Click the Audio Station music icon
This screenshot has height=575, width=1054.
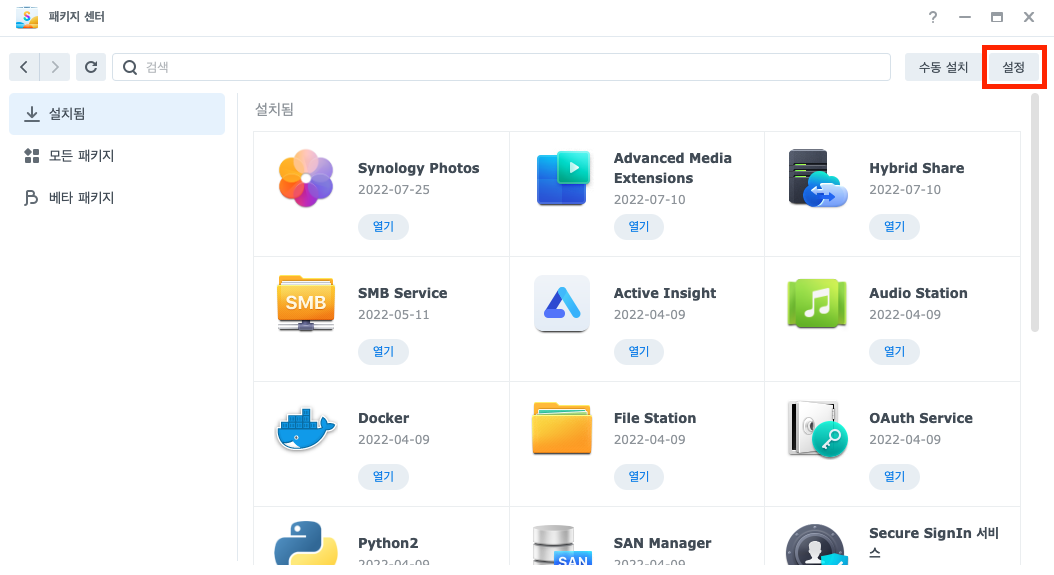[817, 303]
